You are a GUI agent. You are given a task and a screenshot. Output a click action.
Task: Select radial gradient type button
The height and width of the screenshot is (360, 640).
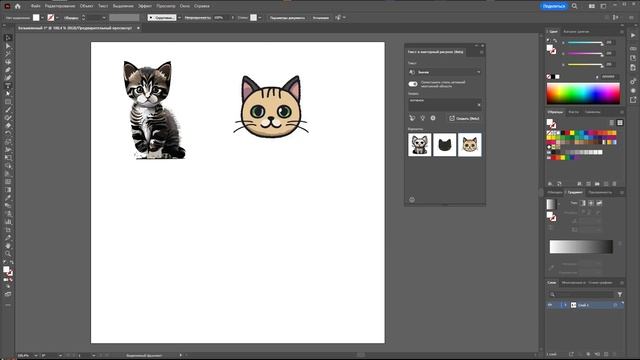pyautogui.click(x=591, y=203)
